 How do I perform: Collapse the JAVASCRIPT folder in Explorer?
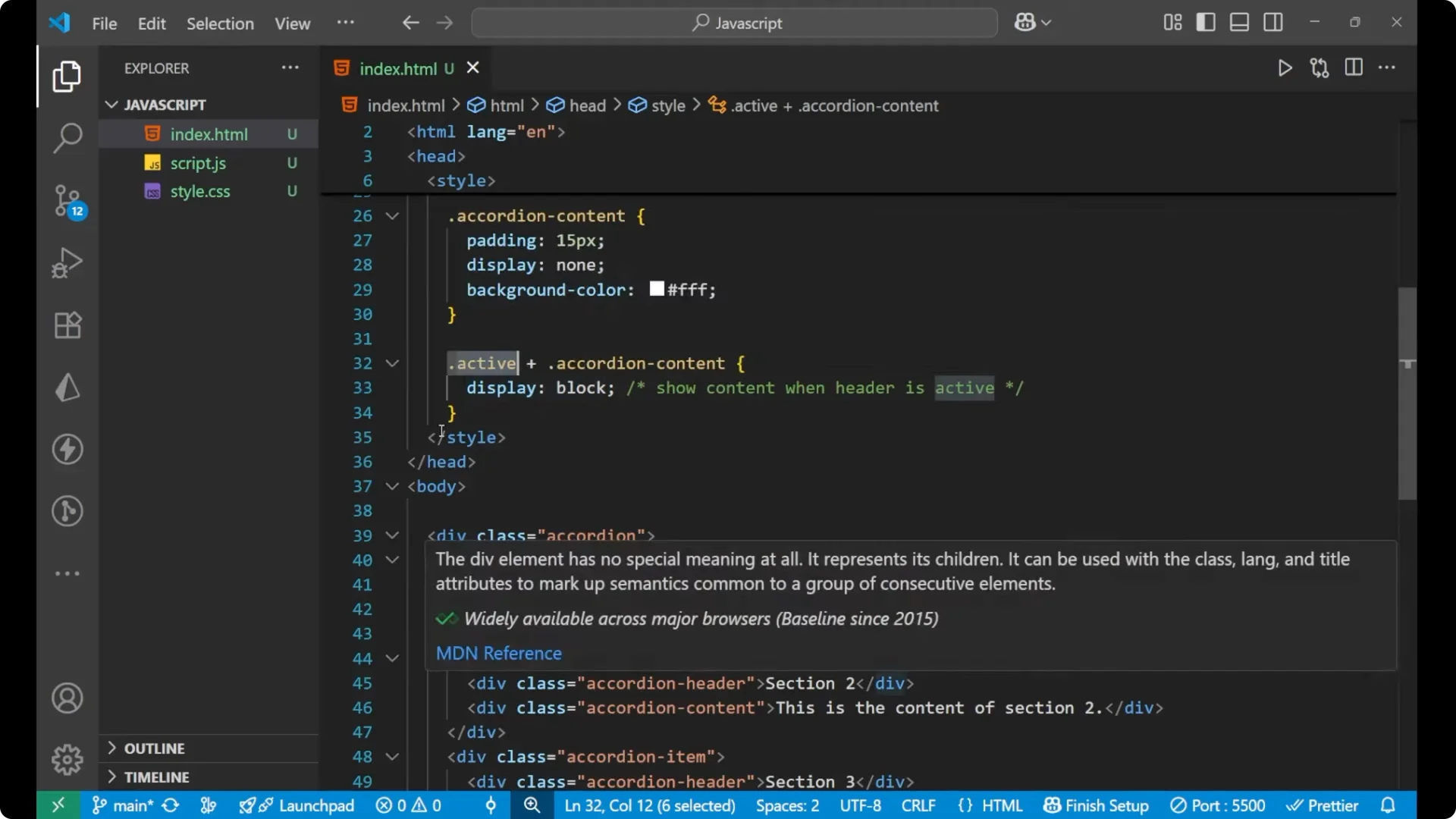pyautogui.click(x=111, y=104)
